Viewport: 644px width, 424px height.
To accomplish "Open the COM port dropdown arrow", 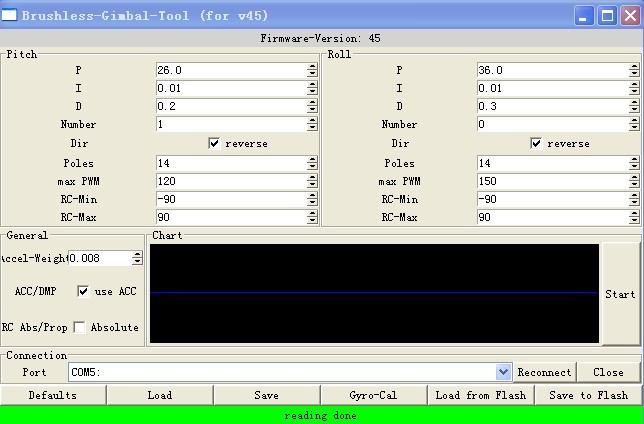I will click(504, 372).
